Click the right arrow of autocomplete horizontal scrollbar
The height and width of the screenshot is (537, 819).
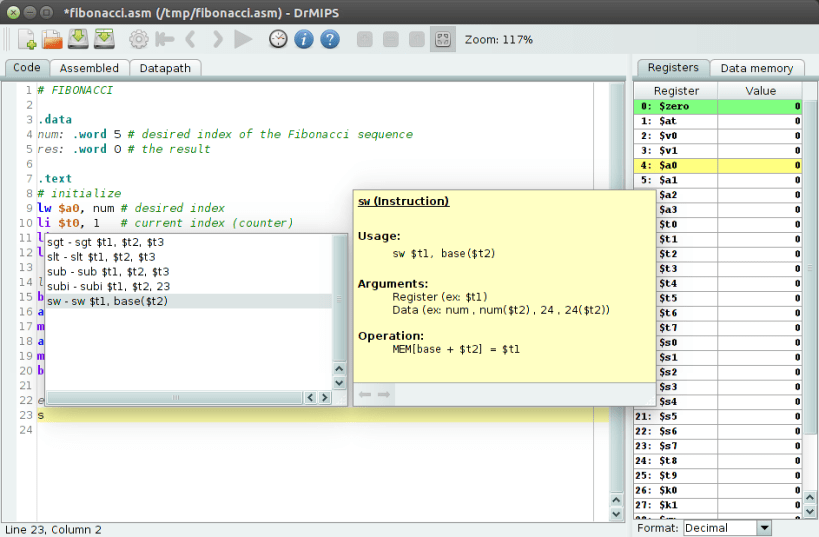click(x=325, y=398)
